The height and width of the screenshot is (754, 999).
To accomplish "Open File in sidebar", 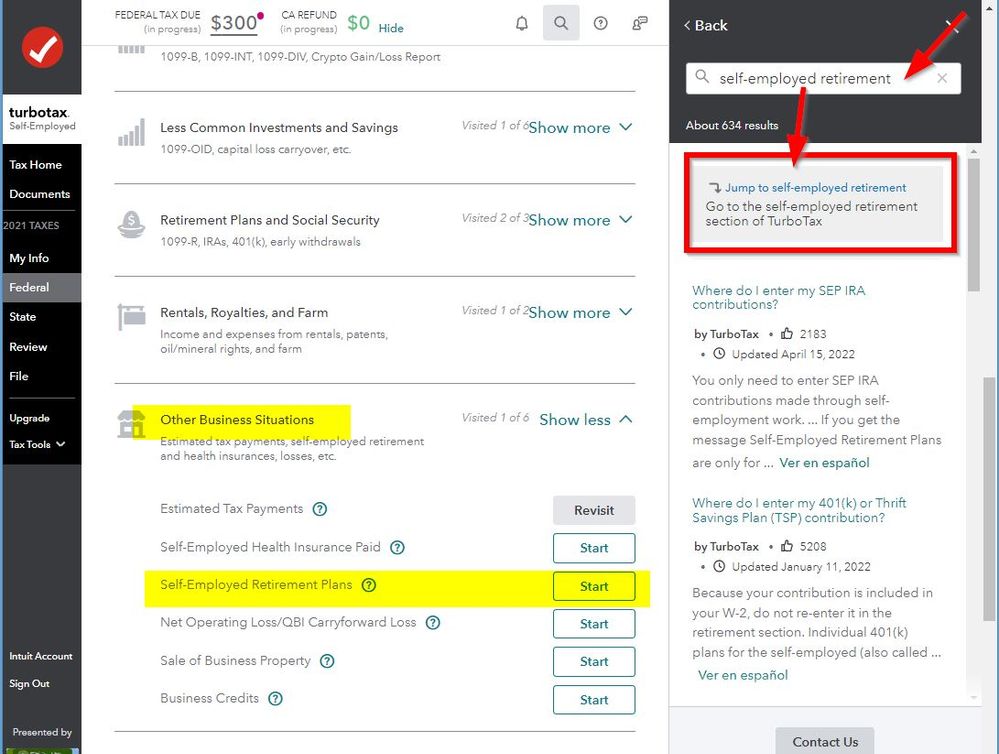I will tap(18, 376).
